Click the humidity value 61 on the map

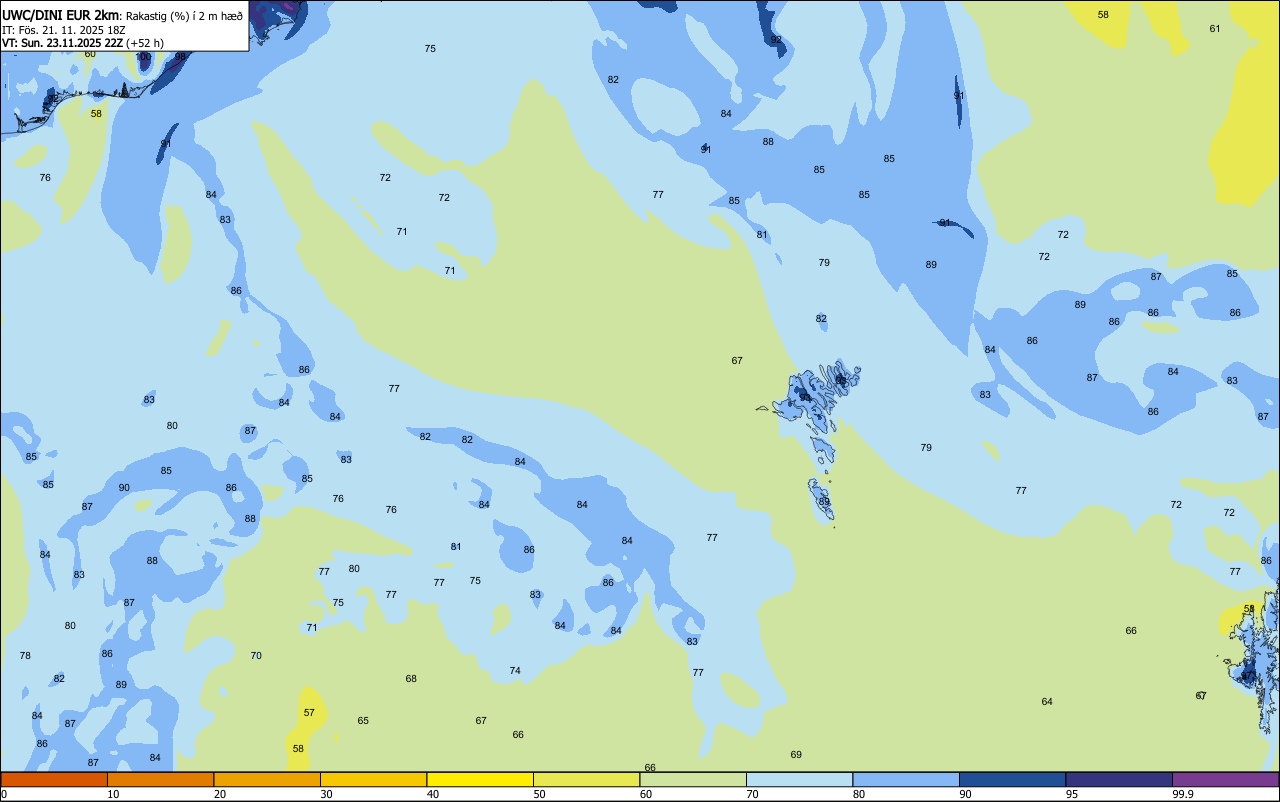coord(1215,28)
